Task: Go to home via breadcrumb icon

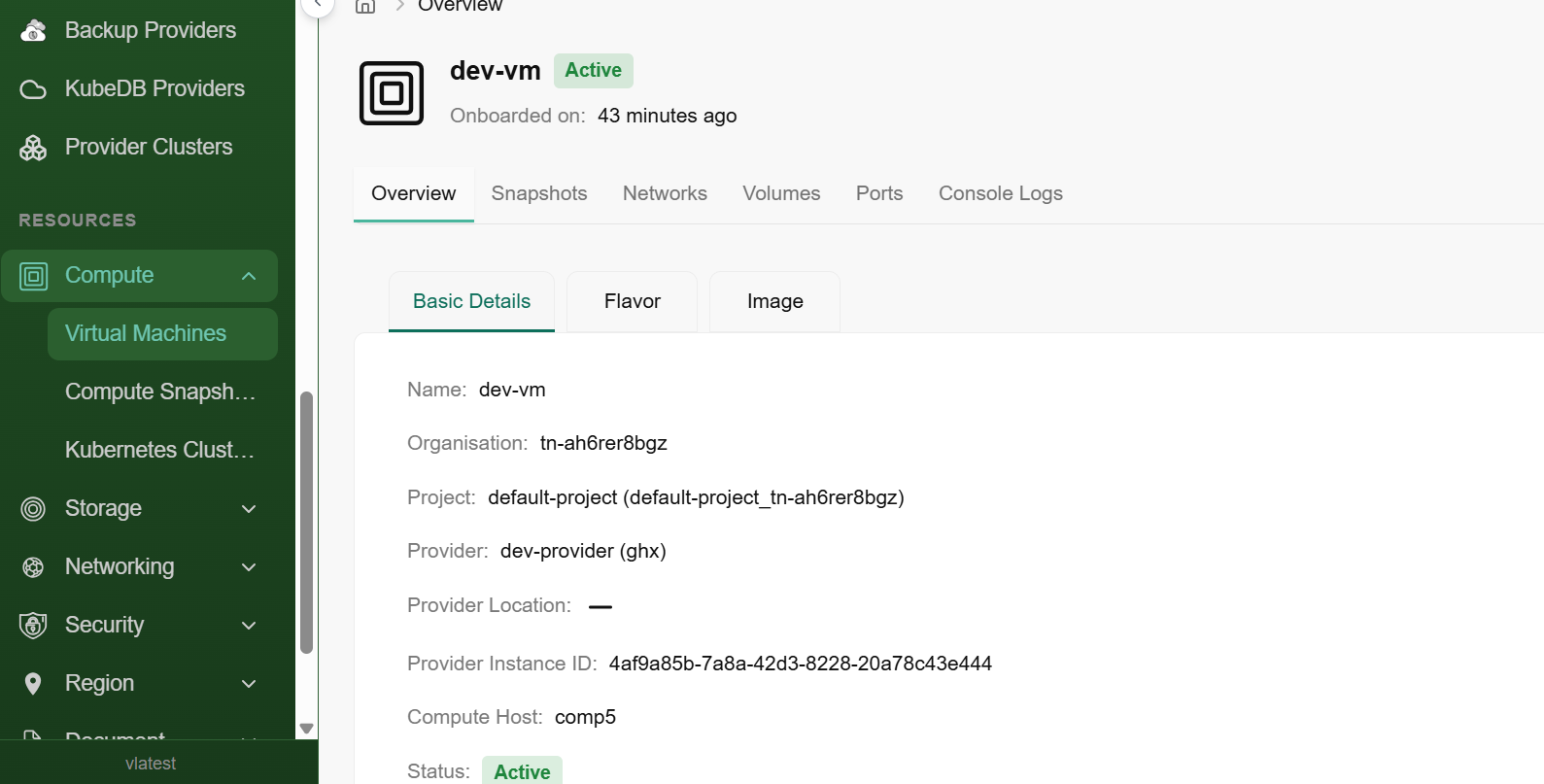Action: [x=365, y=6]
